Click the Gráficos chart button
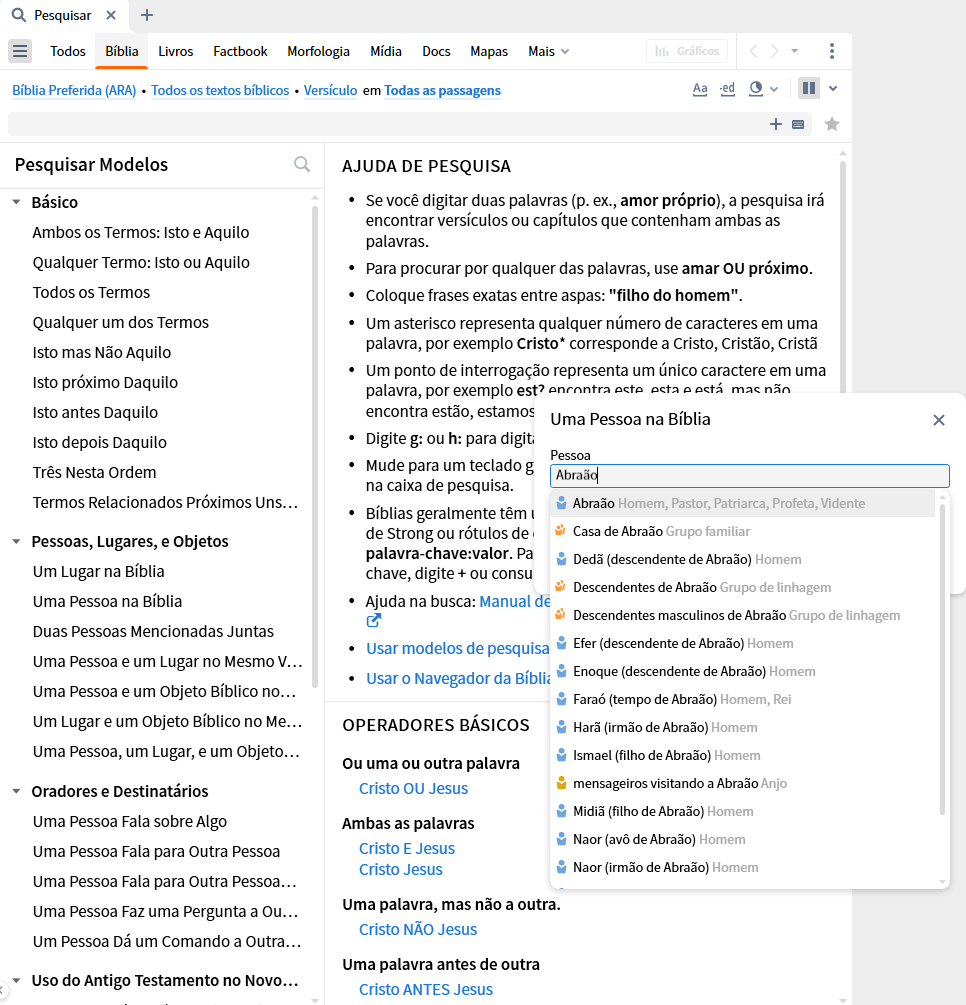Image resolution: width=966 pixels, height=1005 pixels. coord(687,51)
